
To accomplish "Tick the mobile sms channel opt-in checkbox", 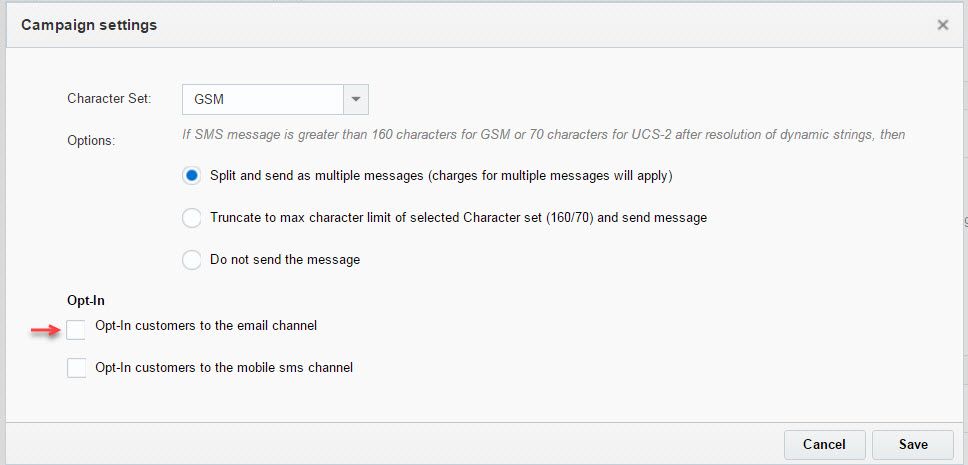I will click(77, 368).
